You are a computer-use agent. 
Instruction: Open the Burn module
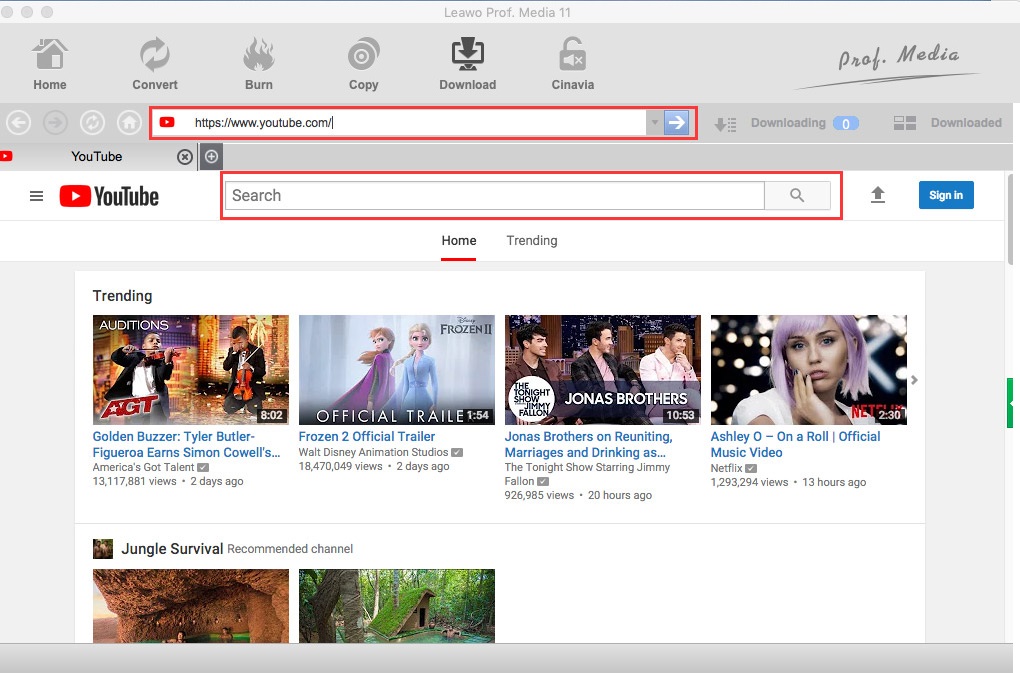point(258,63)
